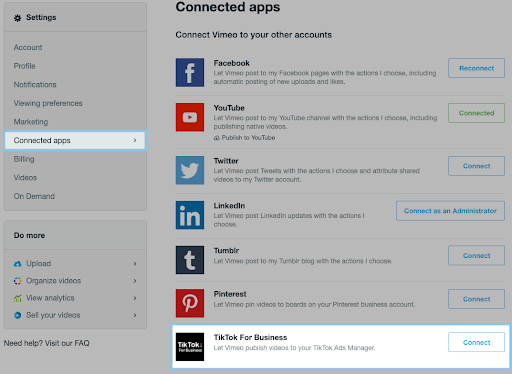Open View analytics in Do more
The image size is (512, 374).
tap(50, 298)
